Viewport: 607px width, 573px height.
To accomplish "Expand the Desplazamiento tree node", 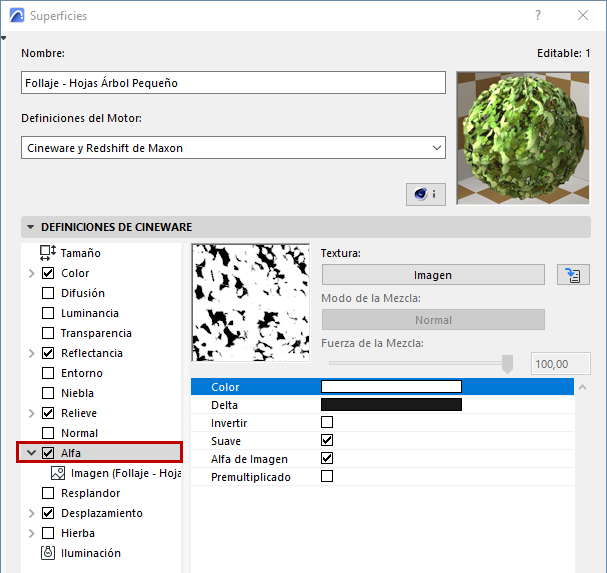I will pyautogui.click(x=32, y=513).
